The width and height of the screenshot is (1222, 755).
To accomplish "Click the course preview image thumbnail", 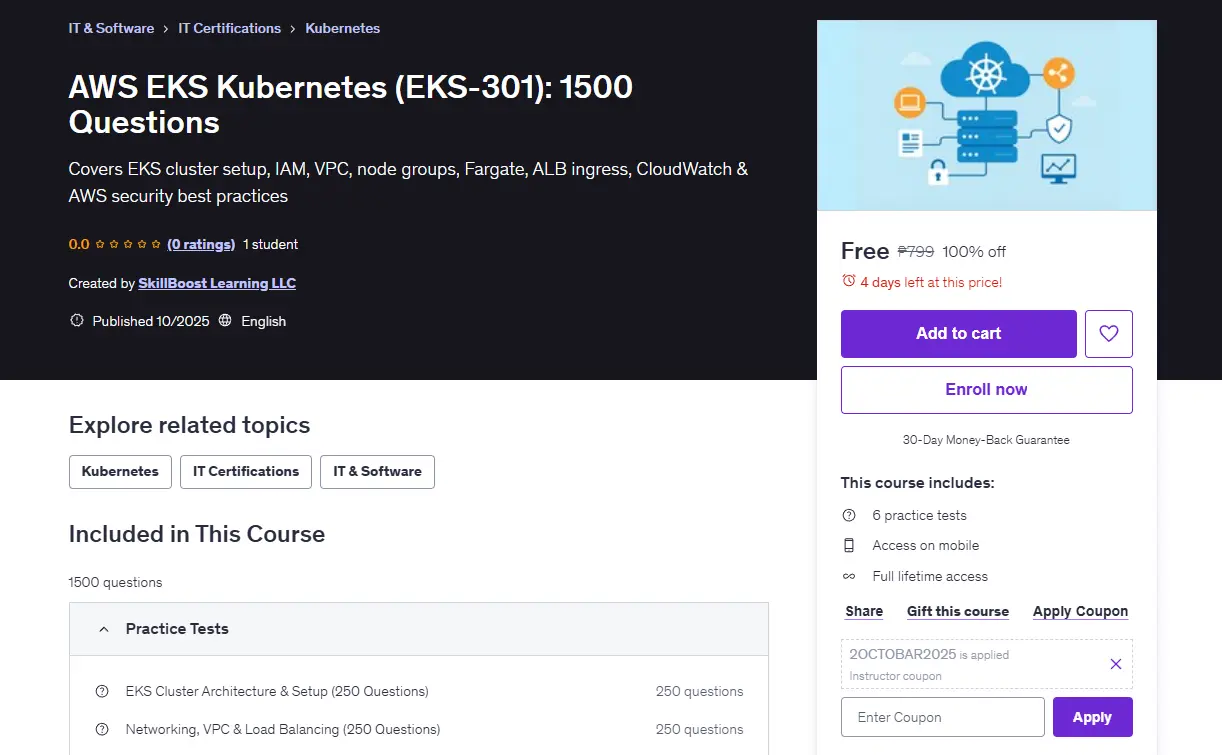I will click(986, 115).
